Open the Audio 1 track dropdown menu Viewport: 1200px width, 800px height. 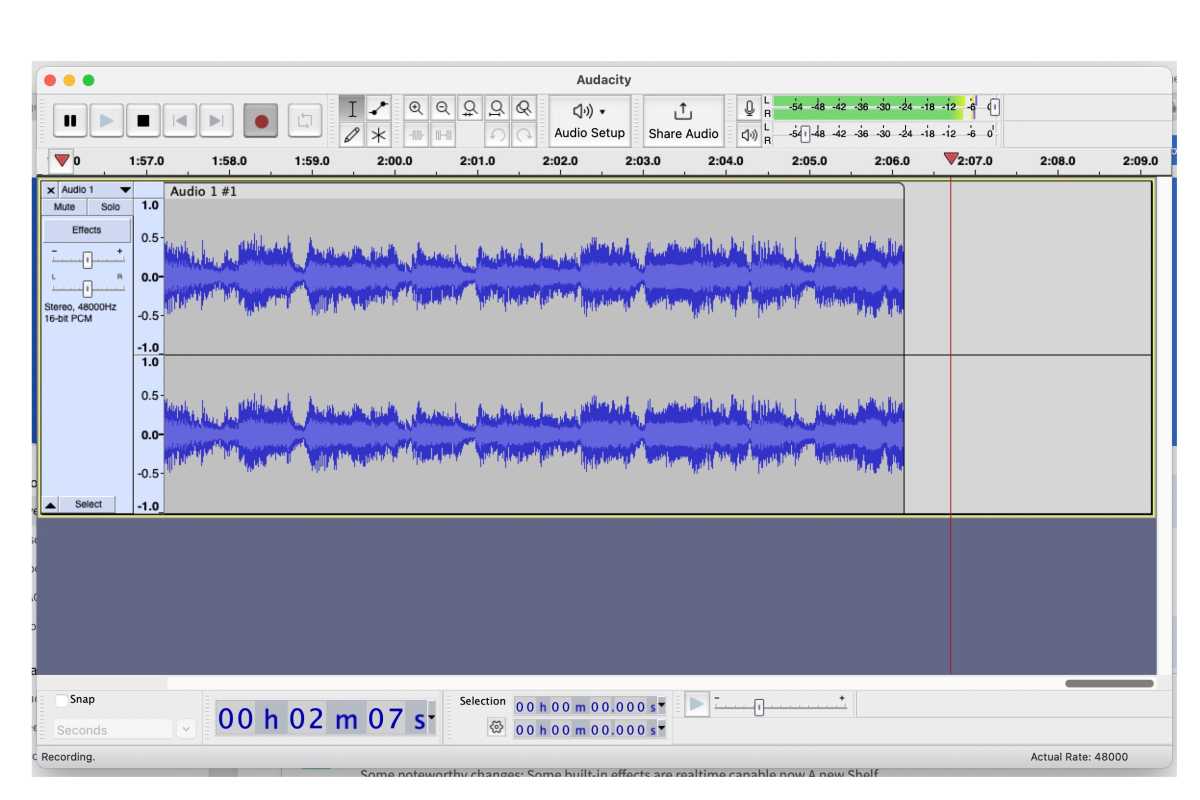(125, 190)
